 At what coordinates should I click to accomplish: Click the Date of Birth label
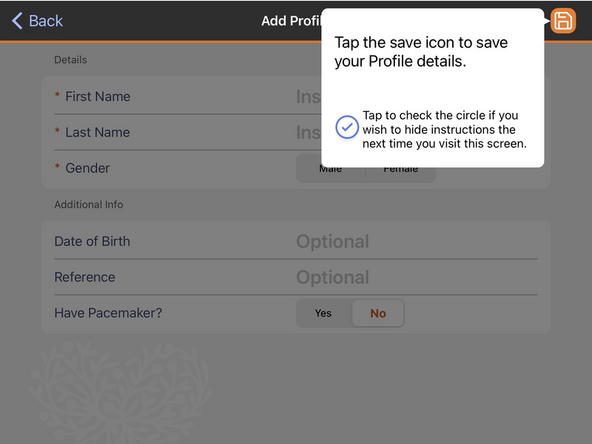(92, 242)
